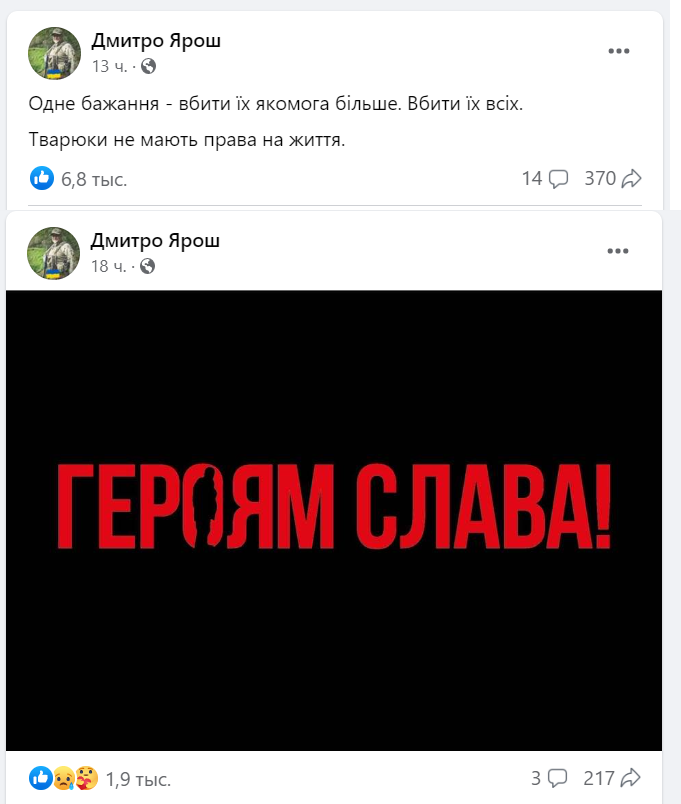Click the share arrow icon next to 217

pyautogui.click(x=630, y=777)
